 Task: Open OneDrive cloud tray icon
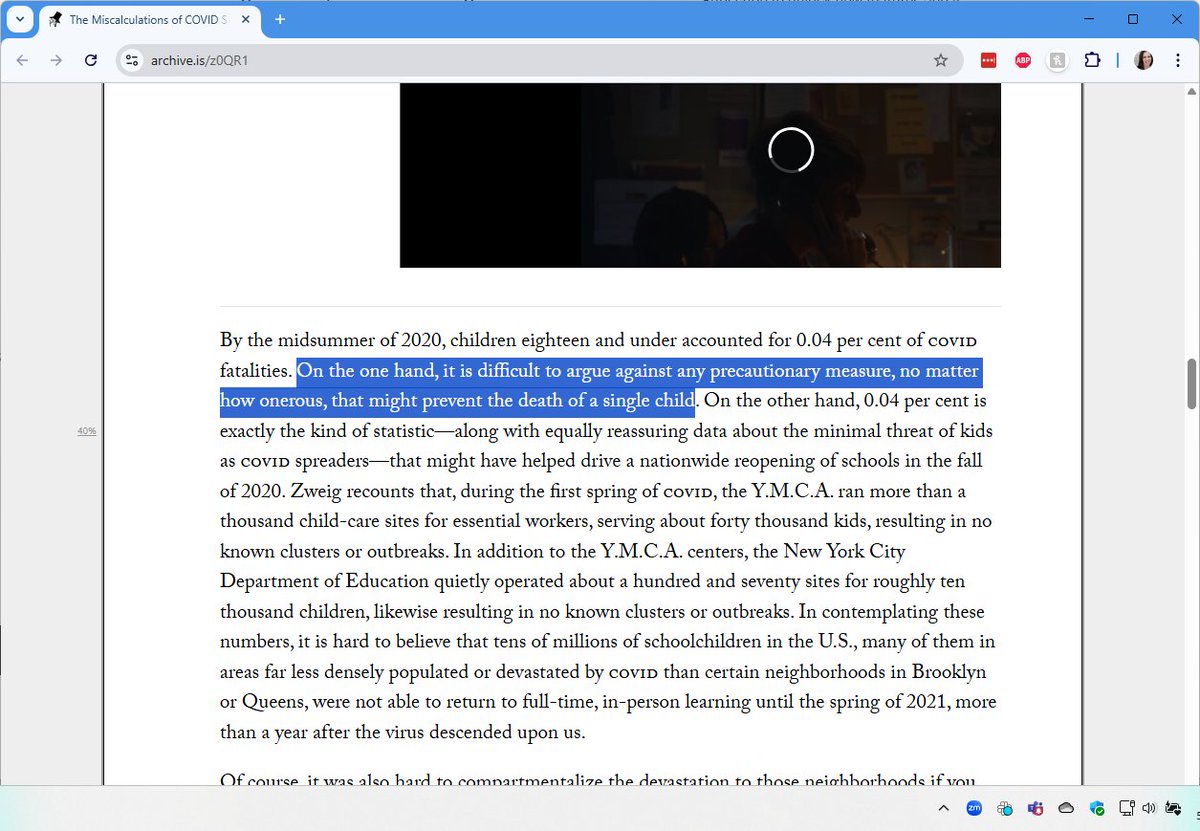tap(1065, 808)
